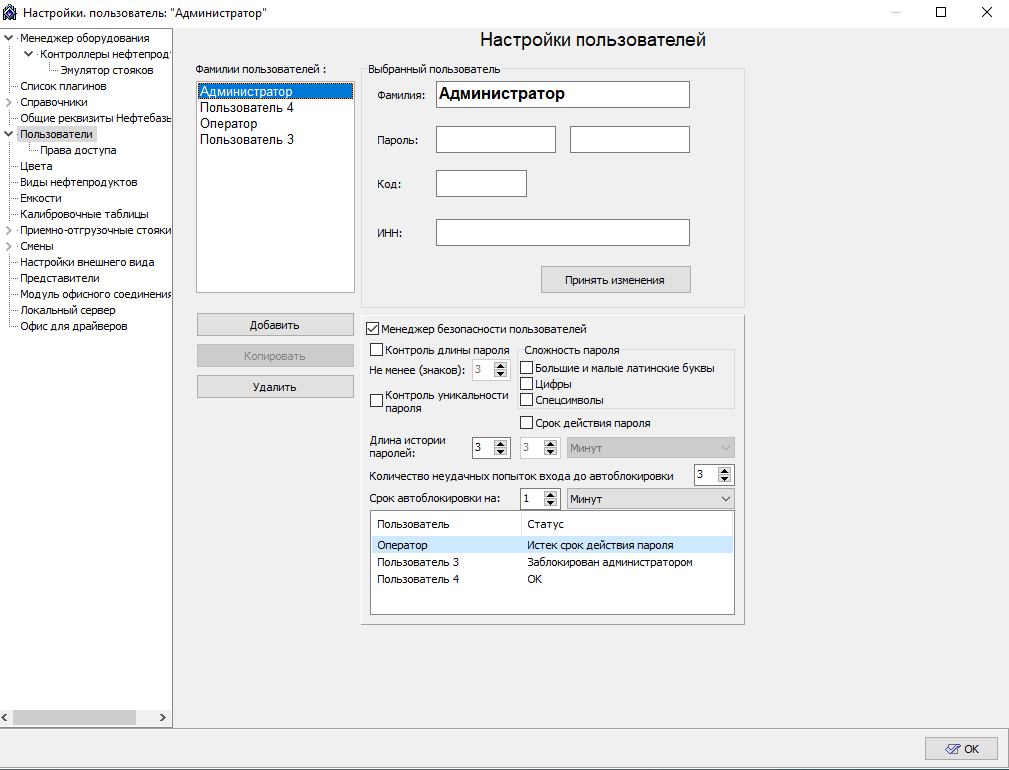Add a user with Добавить
The image size is (1009, 770).
[275, 325]
